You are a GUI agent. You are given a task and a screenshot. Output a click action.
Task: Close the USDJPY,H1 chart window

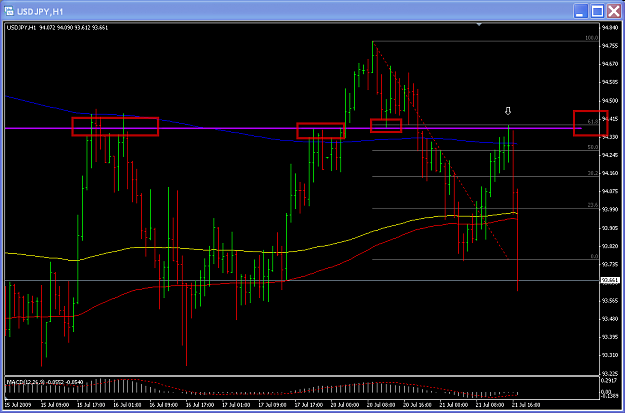coord(614,11)
